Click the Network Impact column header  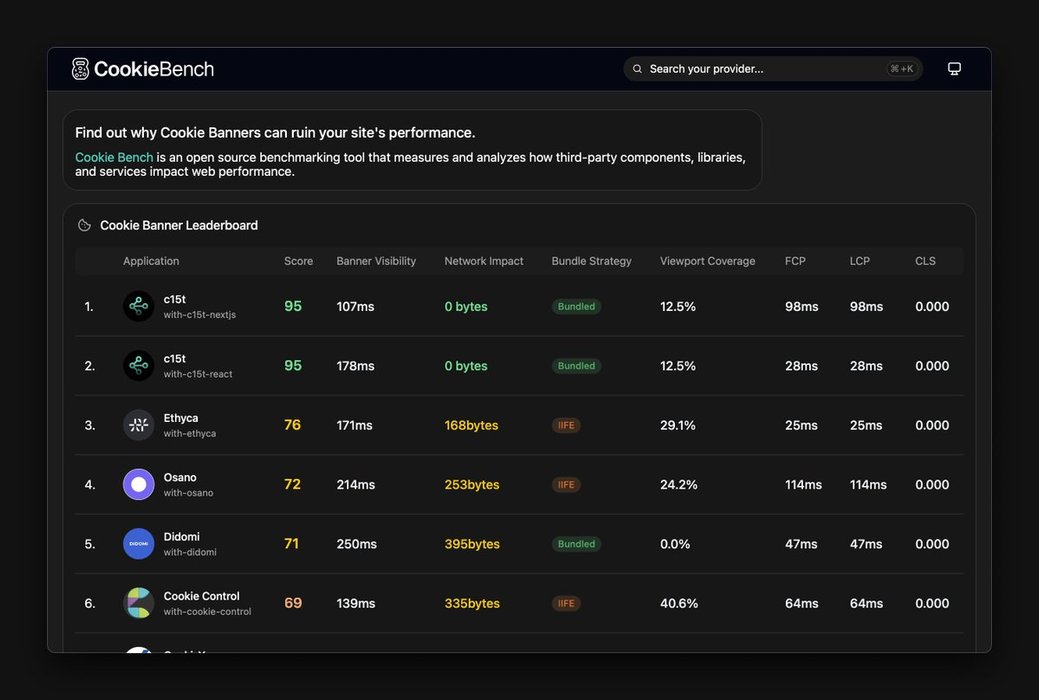(x=484, y=261)
